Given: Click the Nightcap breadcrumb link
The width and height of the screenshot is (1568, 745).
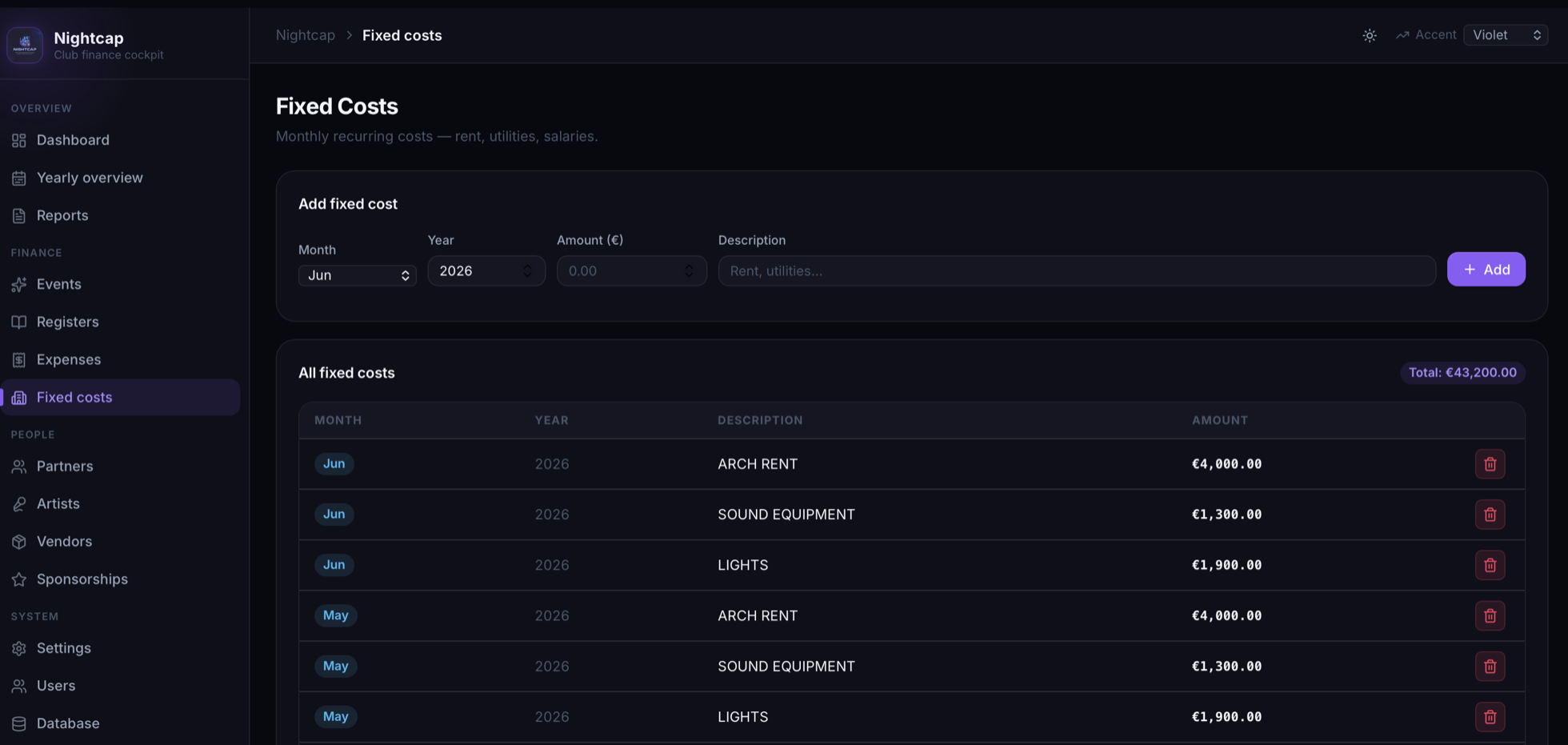Looking at the screenshot, I should click(x=306, y=35).
